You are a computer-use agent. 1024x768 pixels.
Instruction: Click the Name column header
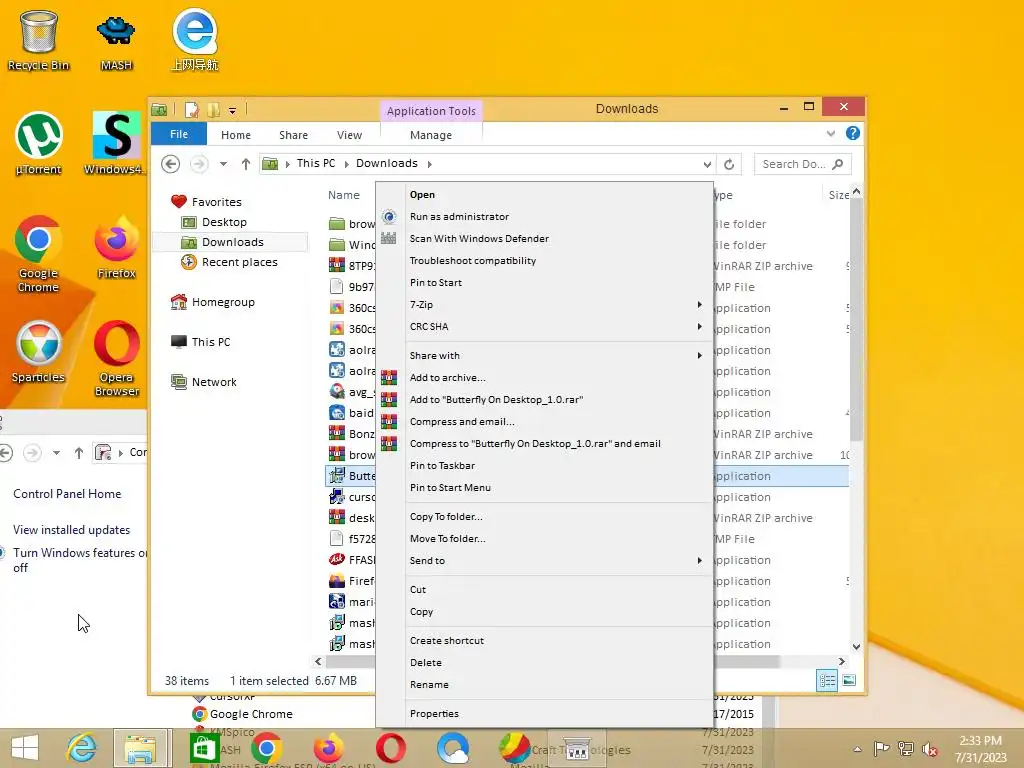click(344, 195)
